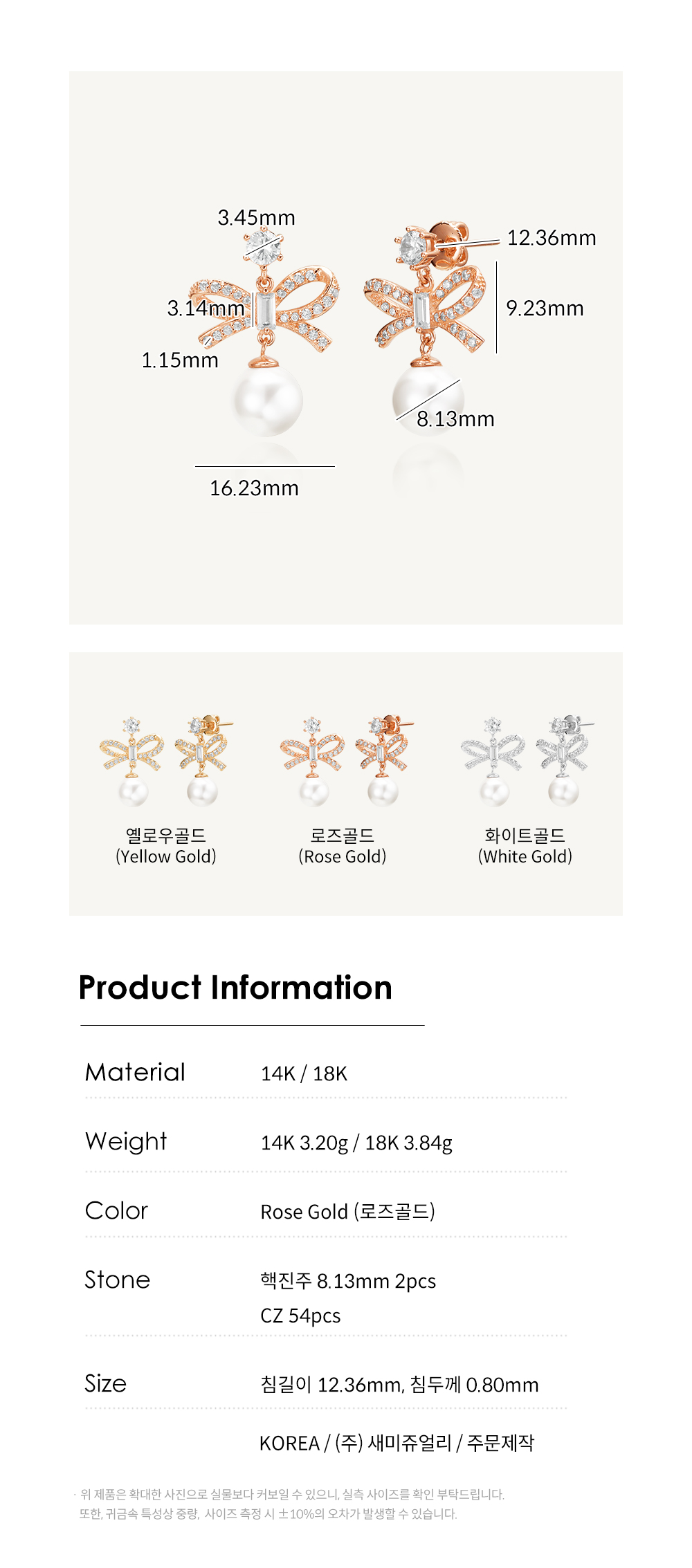Click the Product Information heading

point(235,987)
